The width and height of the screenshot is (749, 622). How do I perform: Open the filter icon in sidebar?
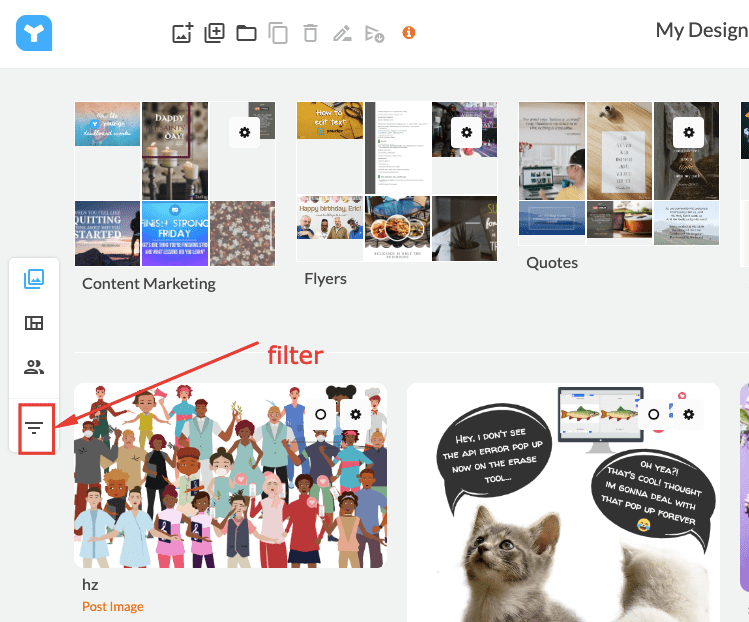click(35, 428)
